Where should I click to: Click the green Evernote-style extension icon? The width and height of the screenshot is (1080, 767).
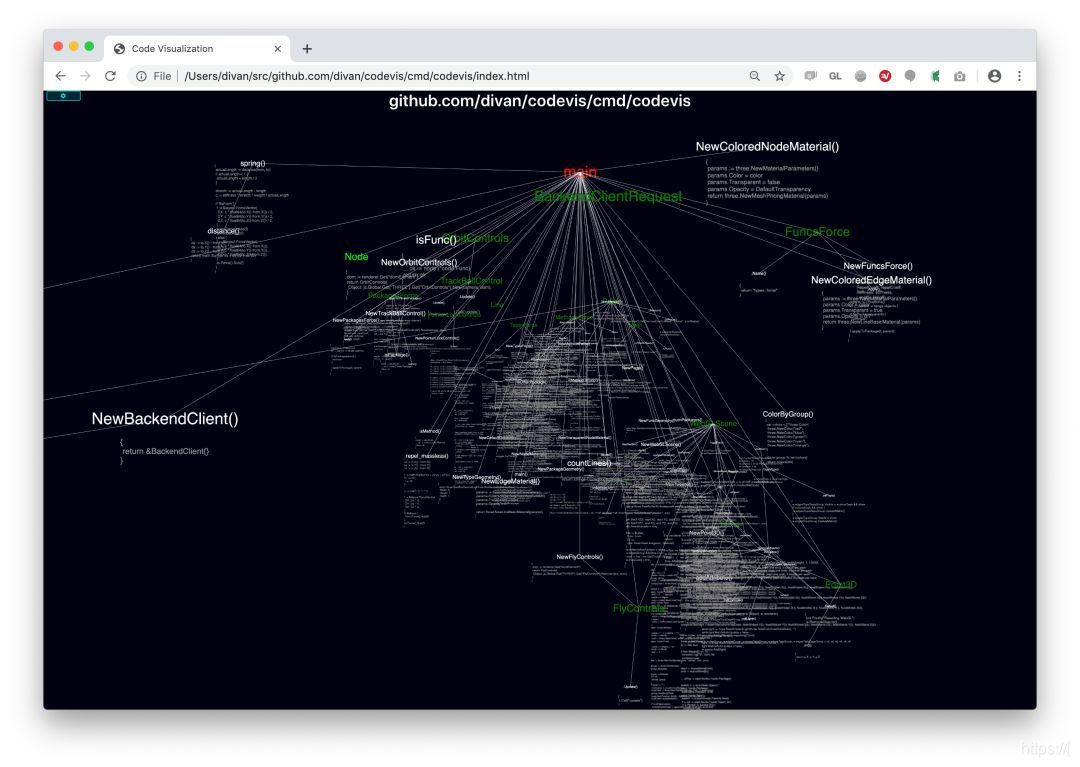click(935, 76)
